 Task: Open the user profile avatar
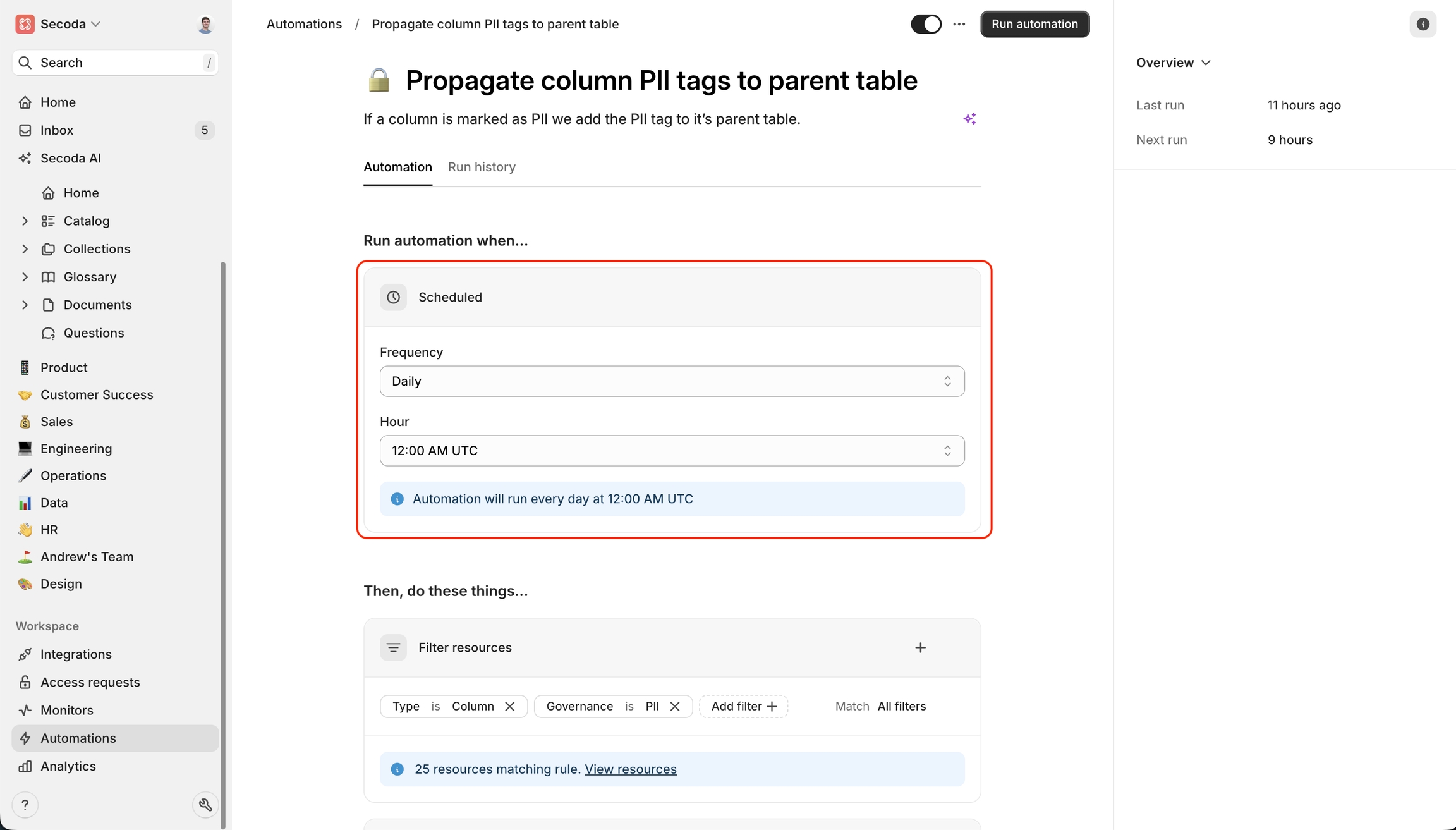click(205, 24)
